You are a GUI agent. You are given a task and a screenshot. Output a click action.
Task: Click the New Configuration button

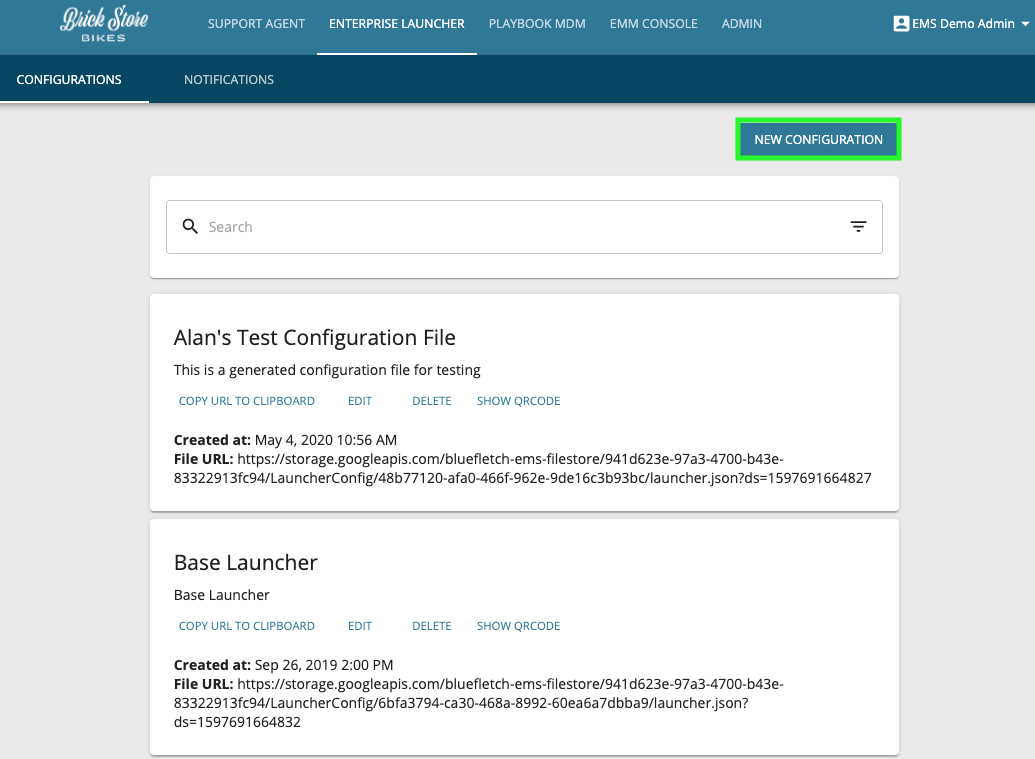[x=818, y=139]
